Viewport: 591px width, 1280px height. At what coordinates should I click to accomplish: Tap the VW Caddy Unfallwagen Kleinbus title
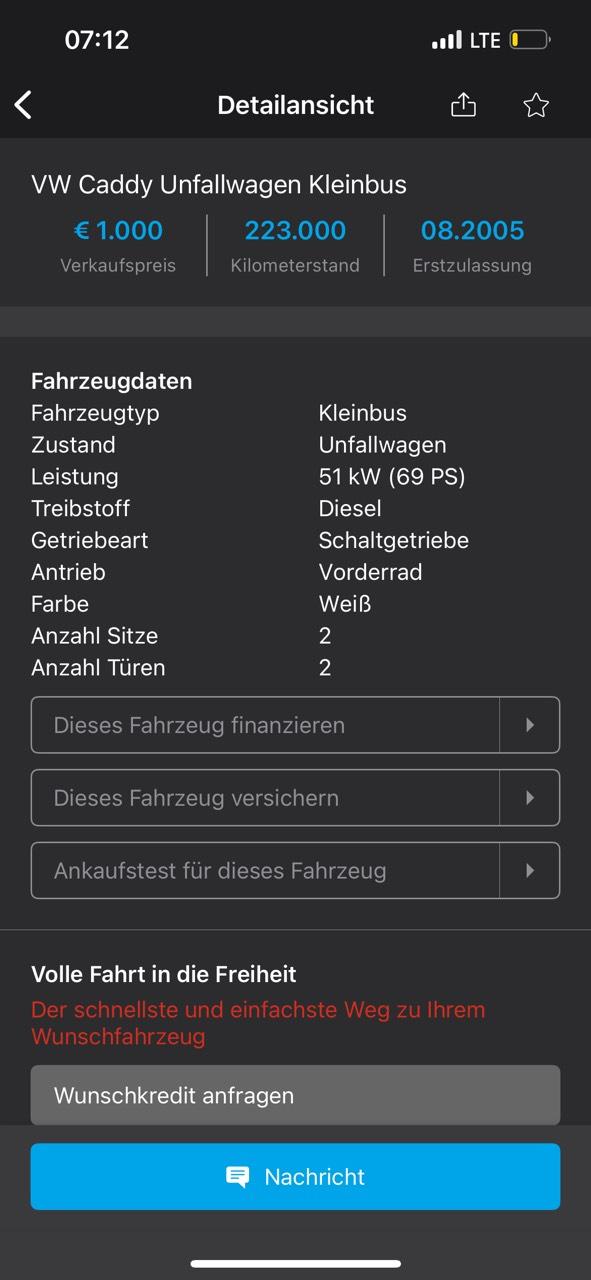coord(219,185)
